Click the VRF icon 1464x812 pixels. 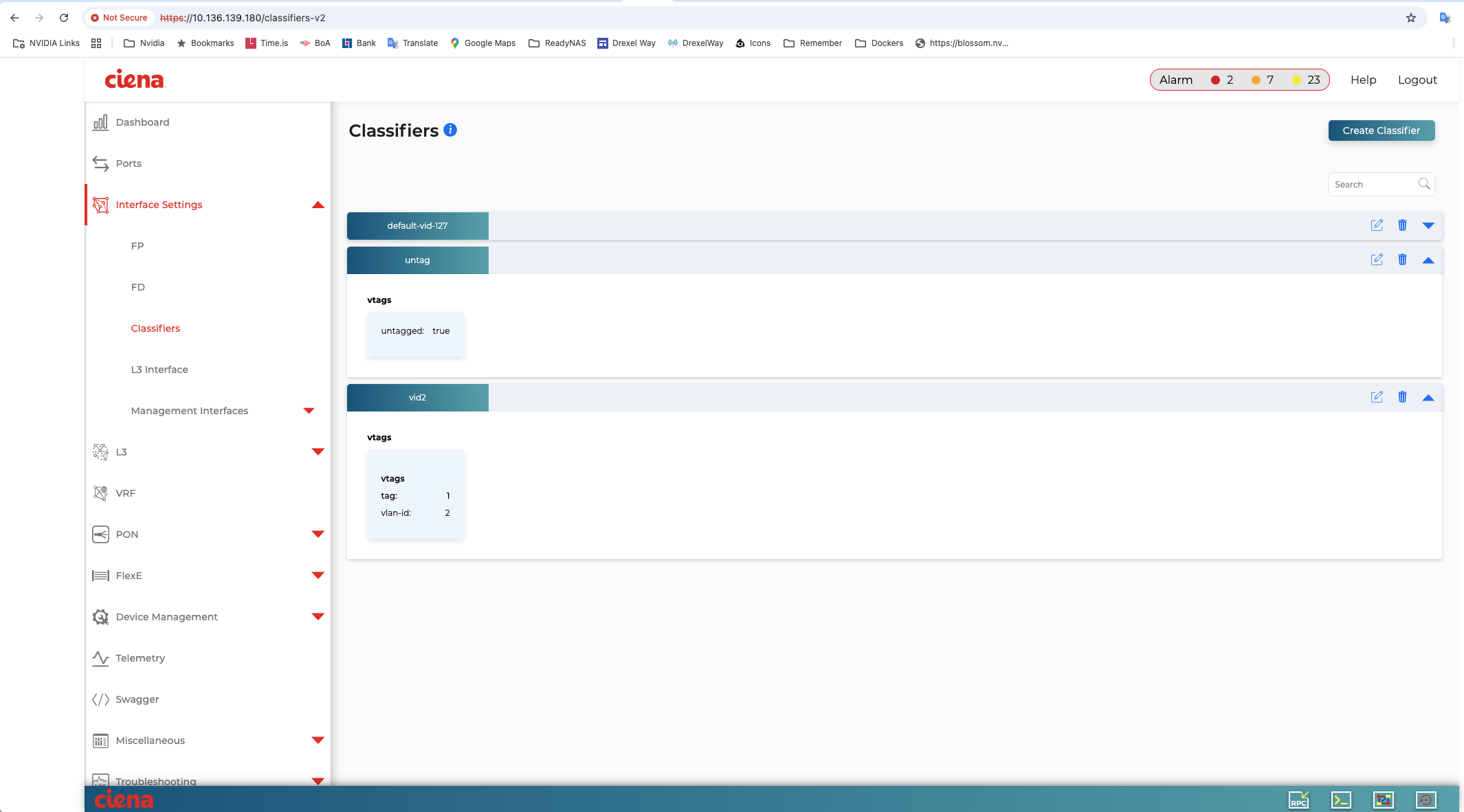100,493
